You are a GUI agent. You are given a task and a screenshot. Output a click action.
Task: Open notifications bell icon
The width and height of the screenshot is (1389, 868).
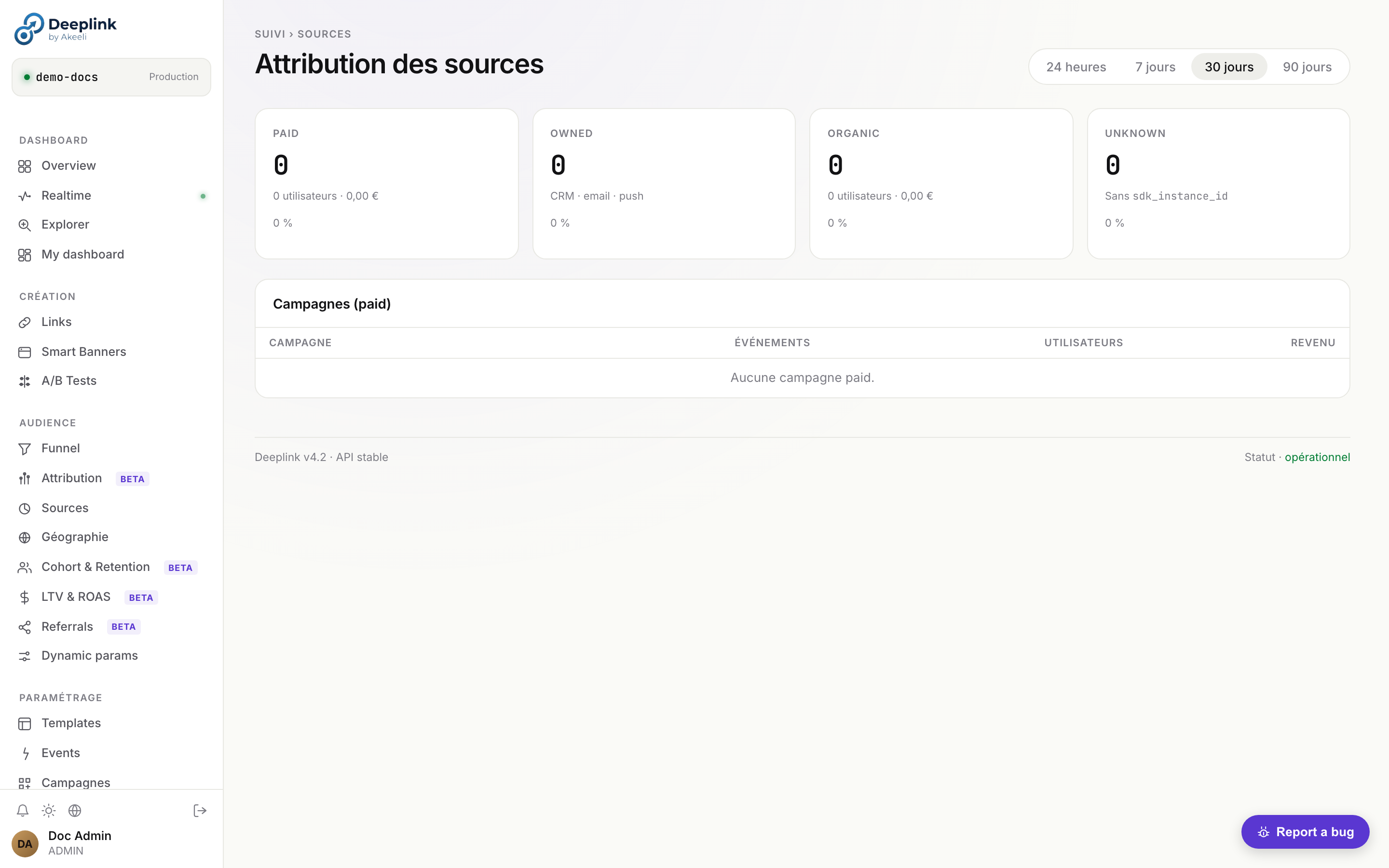tap(22, 811)
